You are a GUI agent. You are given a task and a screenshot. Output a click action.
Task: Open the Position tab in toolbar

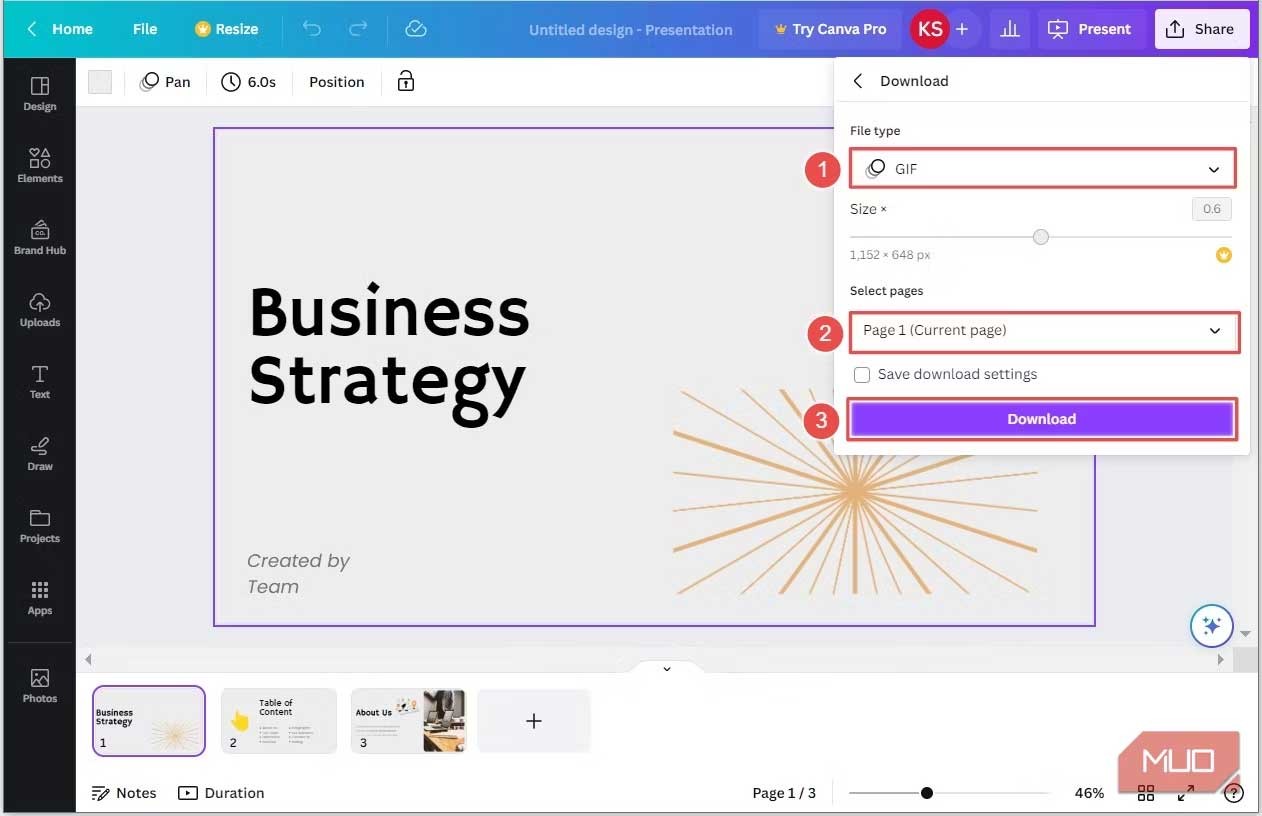(x=336, y=82)
